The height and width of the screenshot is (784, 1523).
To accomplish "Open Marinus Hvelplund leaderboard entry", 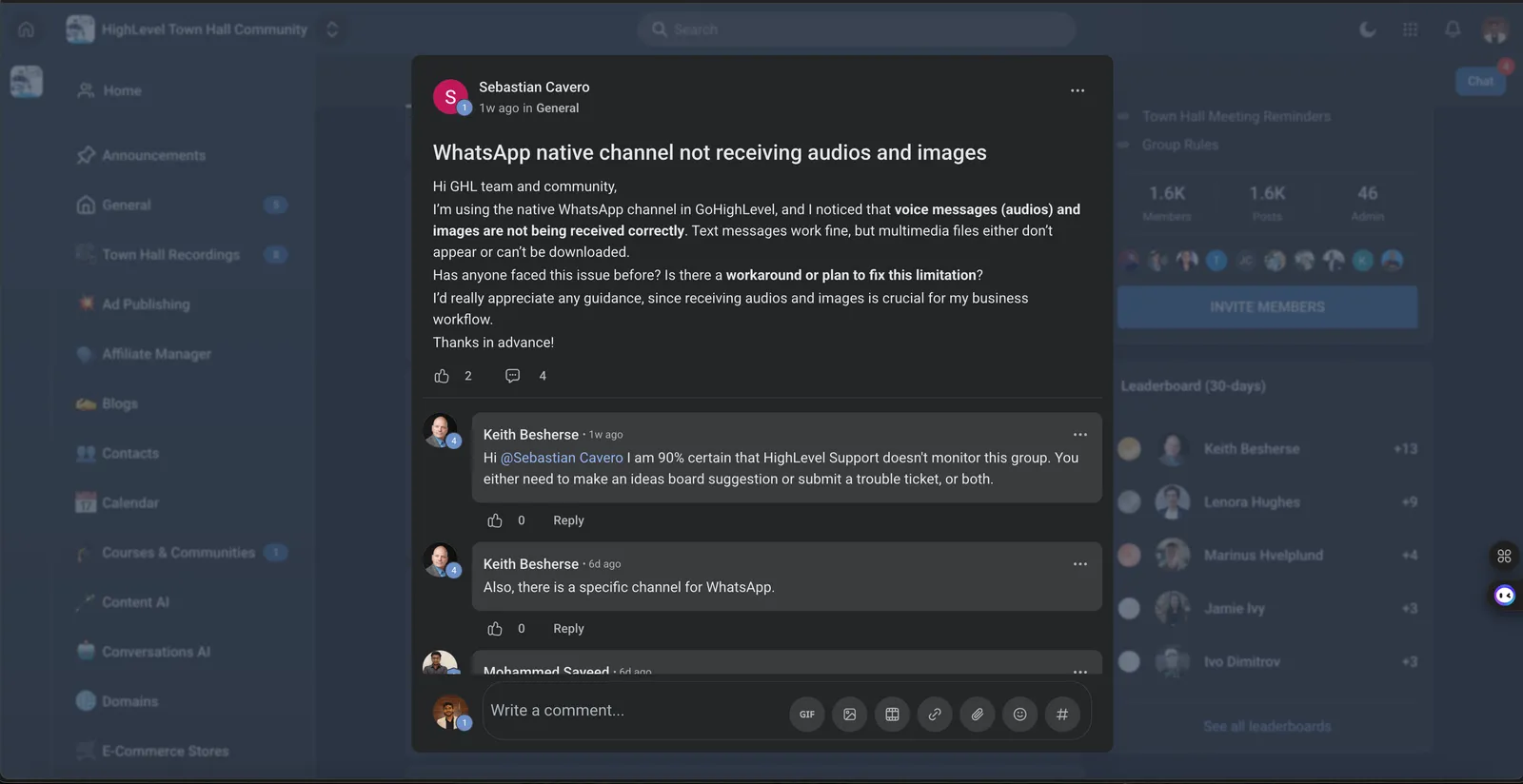I will 1267,556.
